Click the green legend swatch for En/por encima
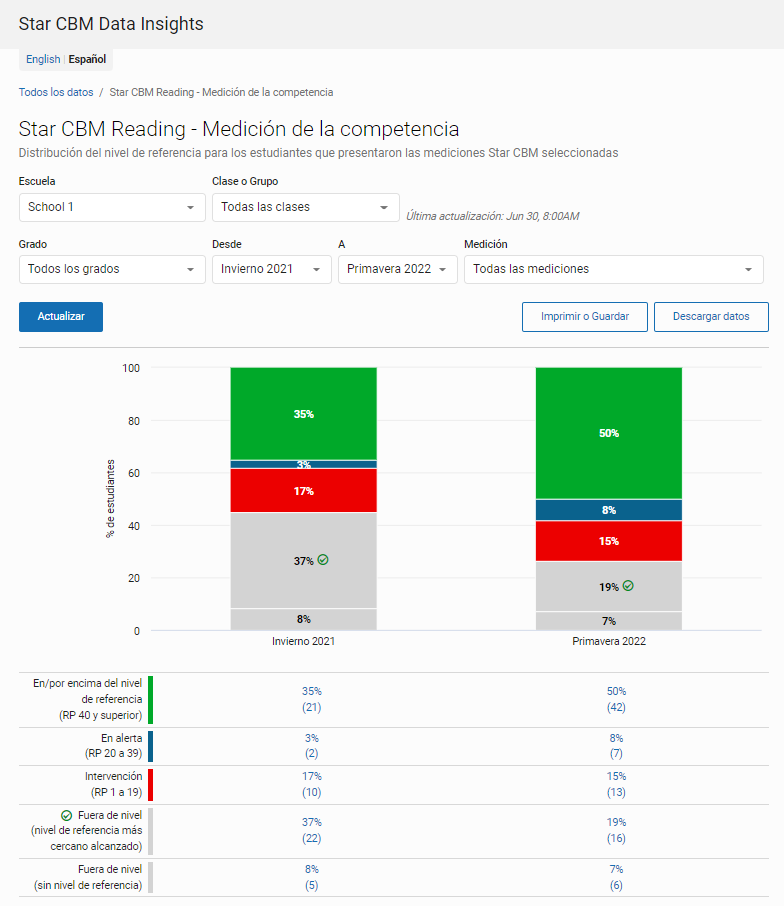784x906 pixels. pyautogui.click(x=150, y=700)
